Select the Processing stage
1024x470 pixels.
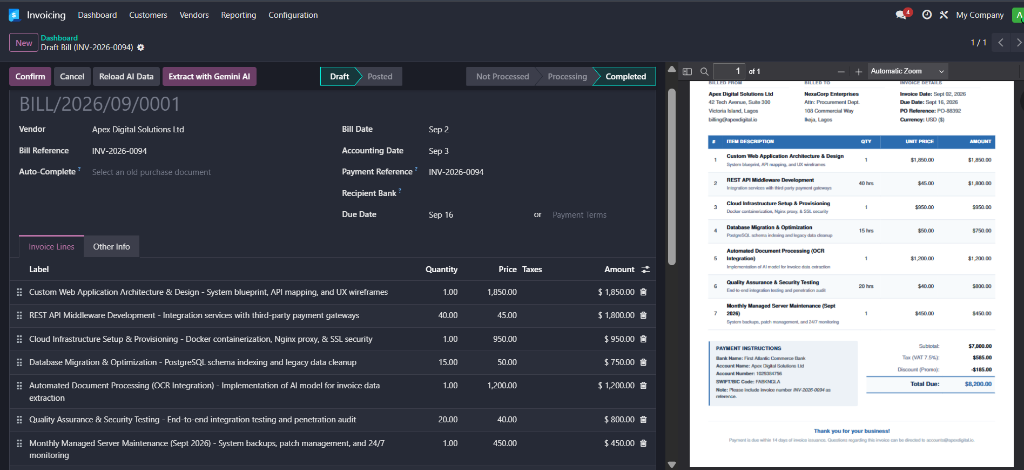568,76
